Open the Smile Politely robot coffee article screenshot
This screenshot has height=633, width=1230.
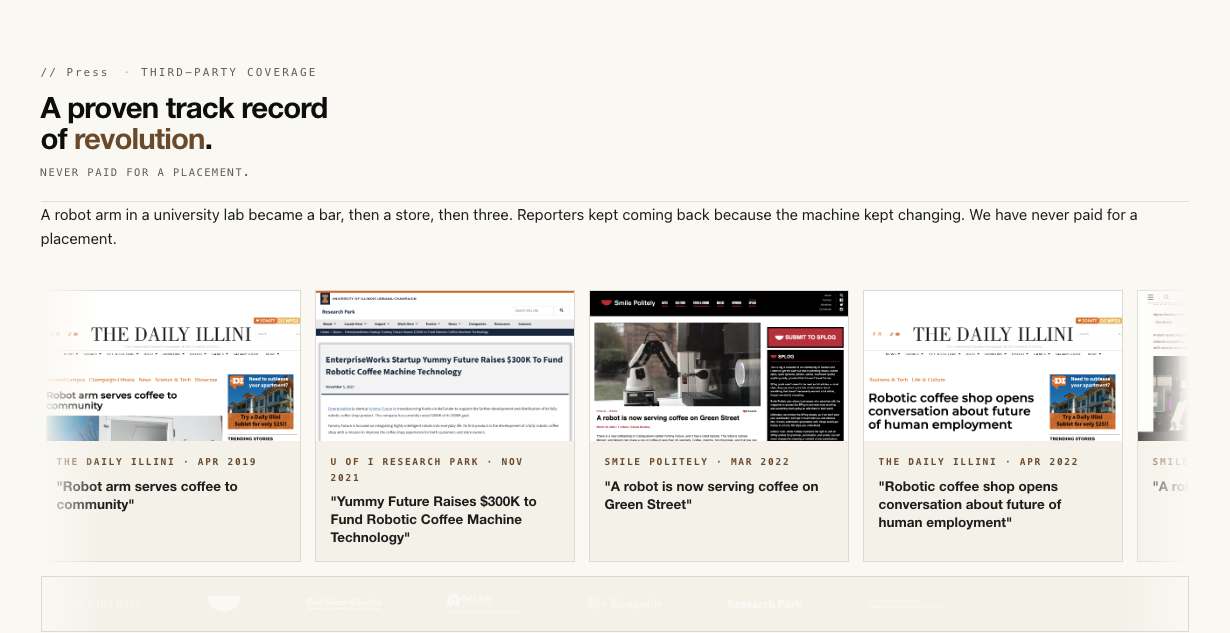[719, 366]
